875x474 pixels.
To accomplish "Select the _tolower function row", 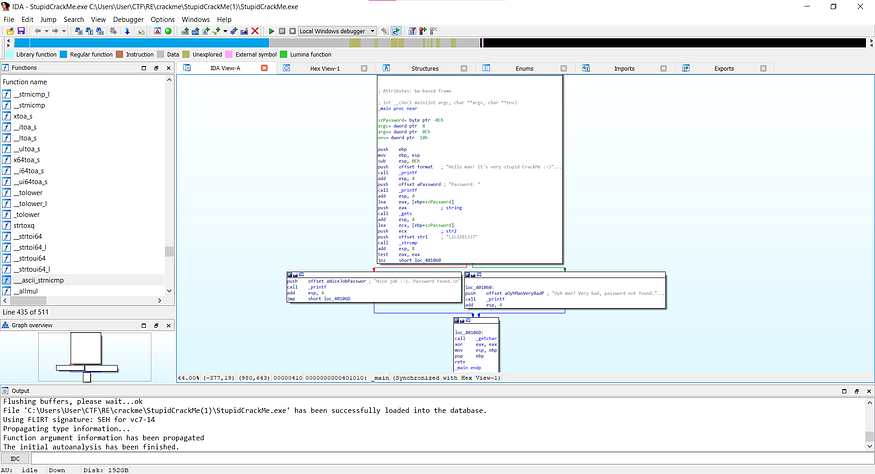I will [x=83, y=214].
